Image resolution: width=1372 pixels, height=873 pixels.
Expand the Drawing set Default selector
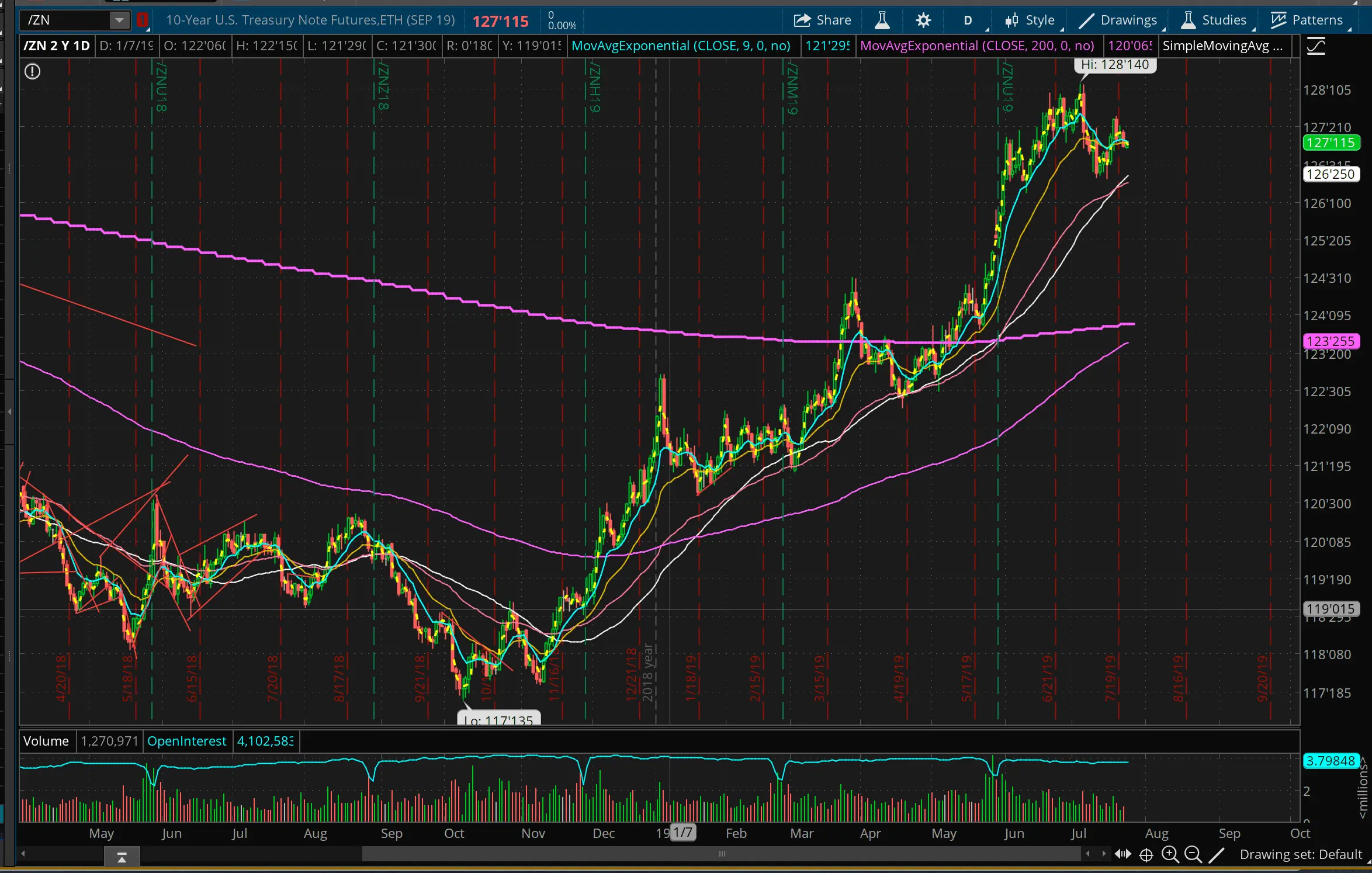click(1301, 854)
